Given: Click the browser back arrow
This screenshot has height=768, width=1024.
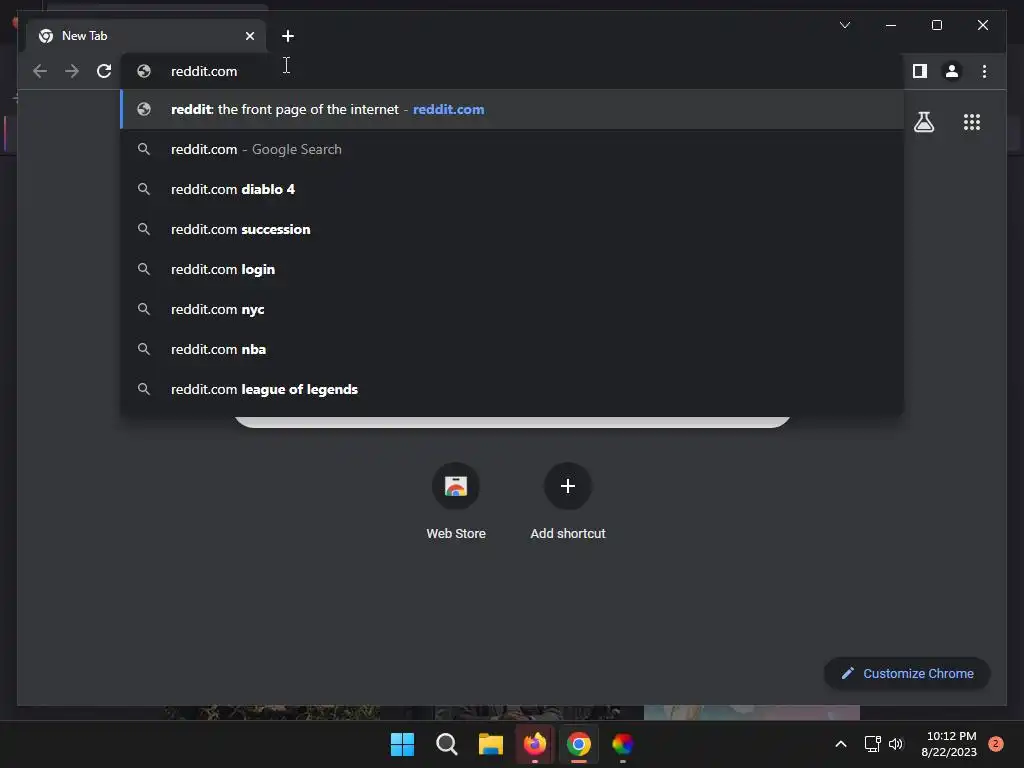Looking at the screenshot, I should 40,71.
